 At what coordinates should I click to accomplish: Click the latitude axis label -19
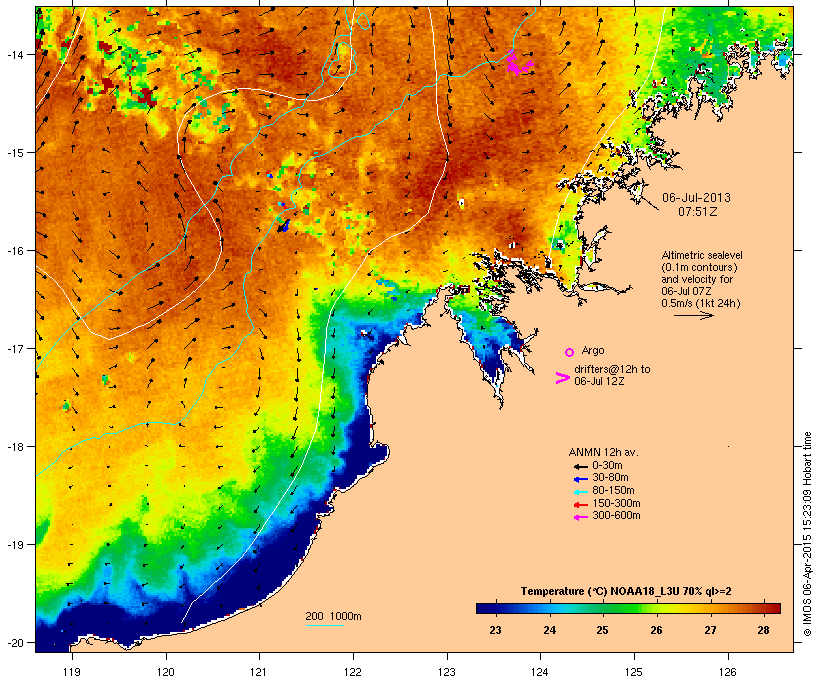(14, 545)
